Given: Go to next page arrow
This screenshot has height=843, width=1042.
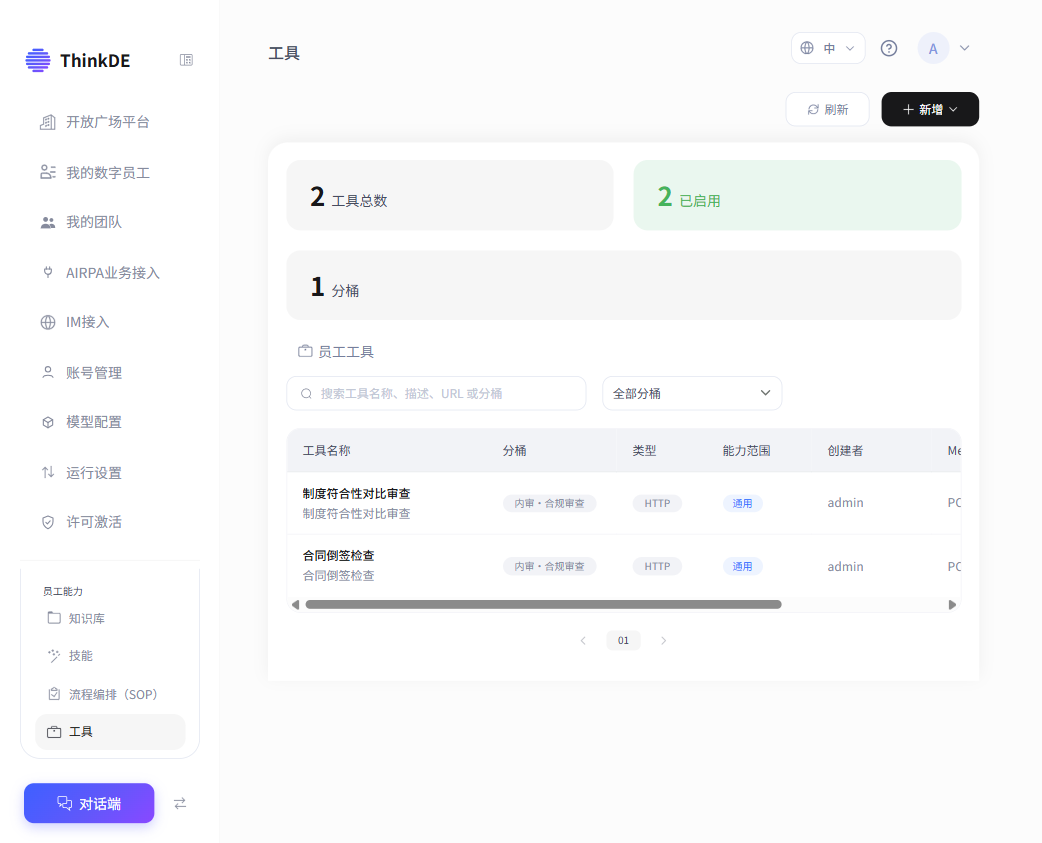Looking at the screenshot, I should point(663,640).
